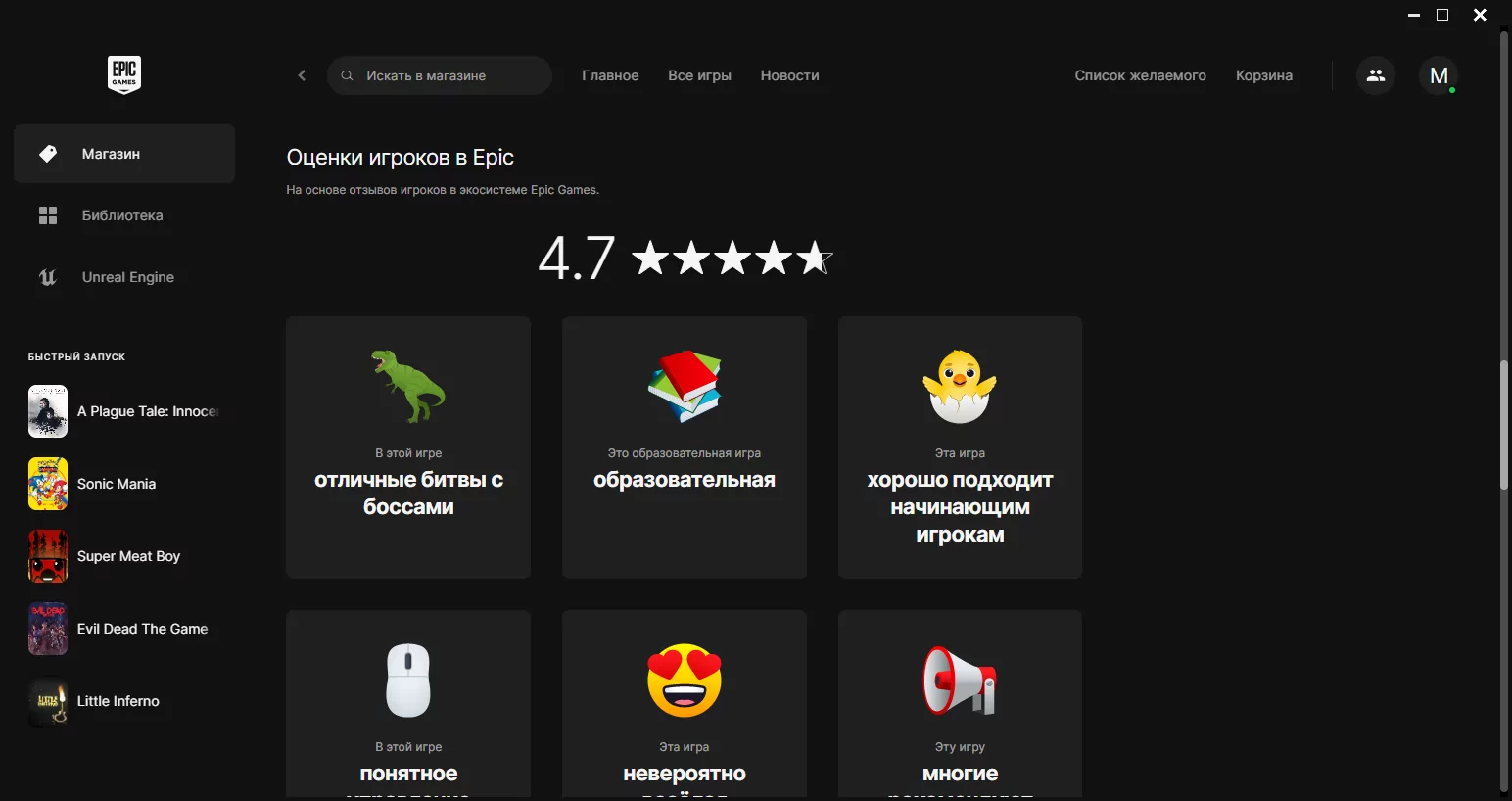Click the Sonic Mania label
Screen dimensions: 1512x801
pyautogui.click(x=117, y=484)
